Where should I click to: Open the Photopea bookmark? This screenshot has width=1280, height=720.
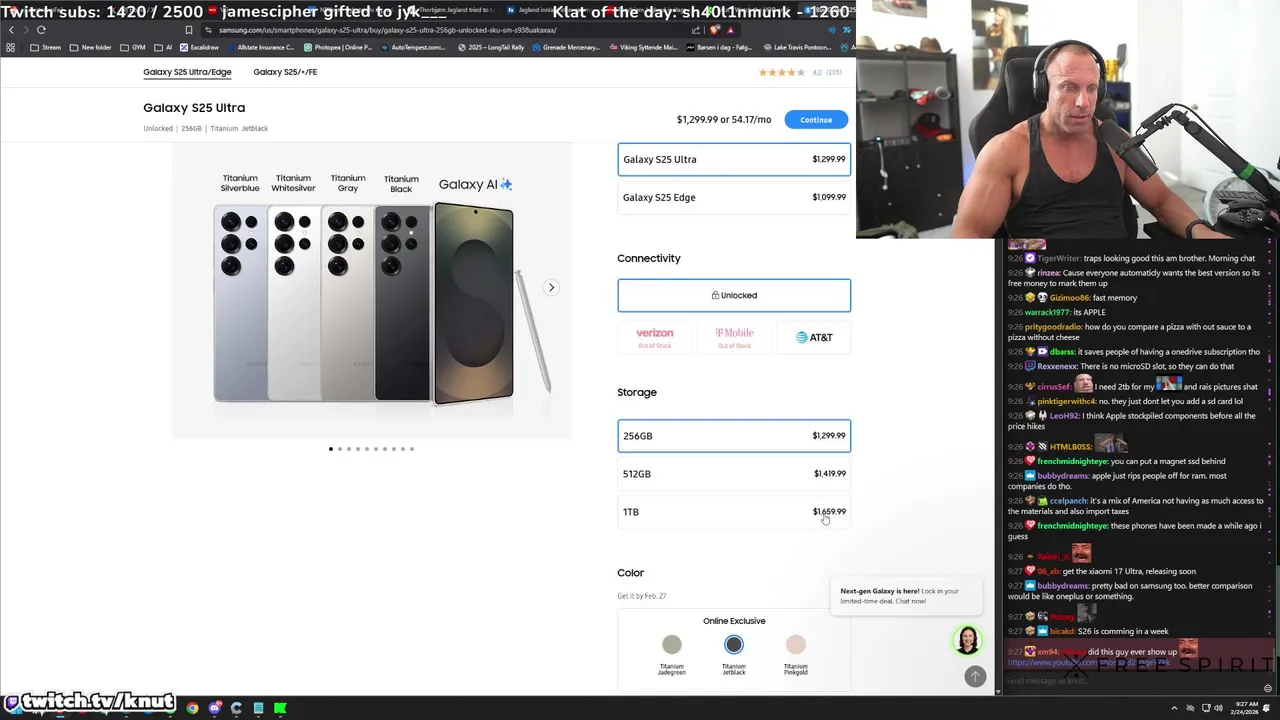(338, 47)
